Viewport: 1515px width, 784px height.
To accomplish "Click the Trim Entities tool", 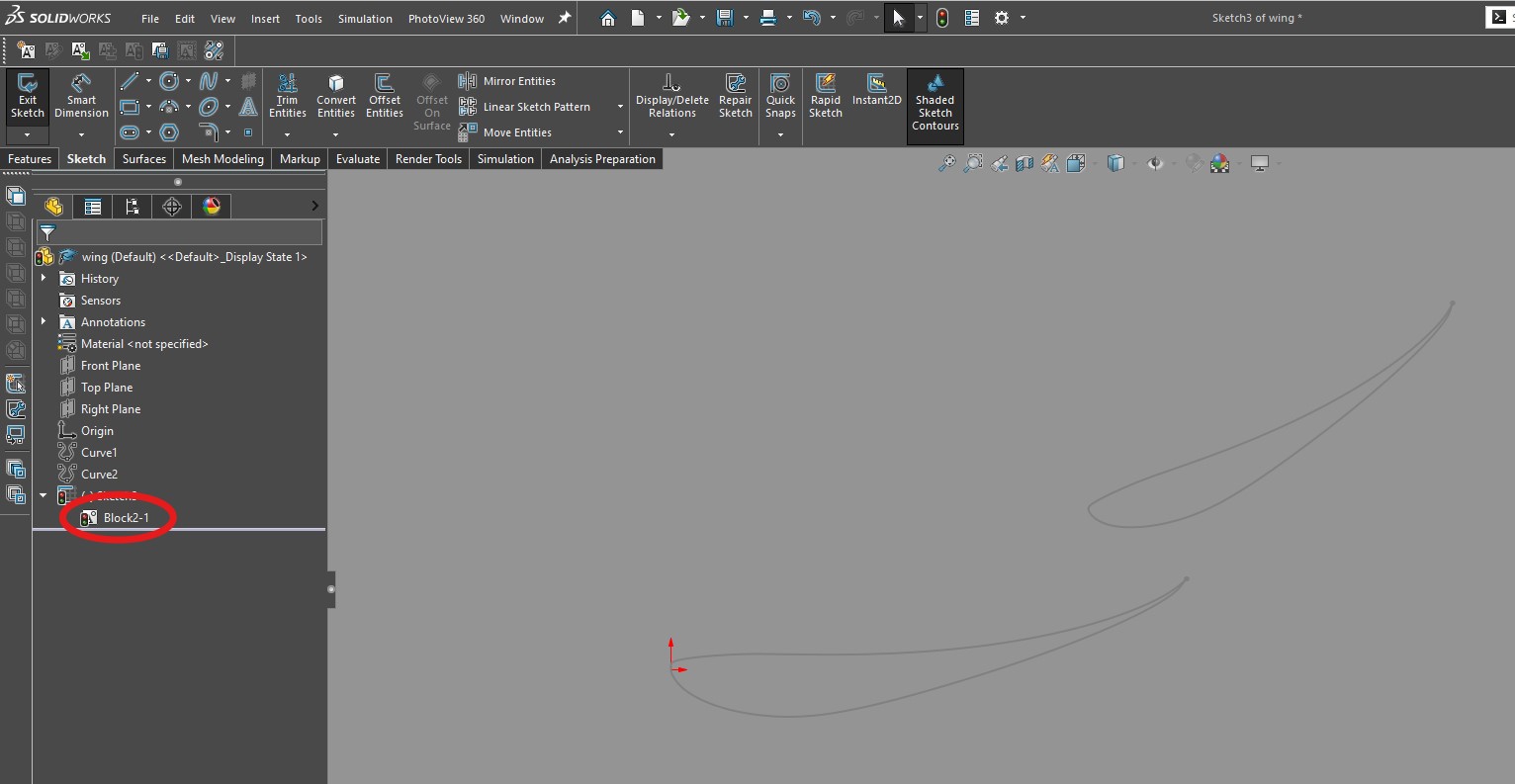I will (287, 96).
